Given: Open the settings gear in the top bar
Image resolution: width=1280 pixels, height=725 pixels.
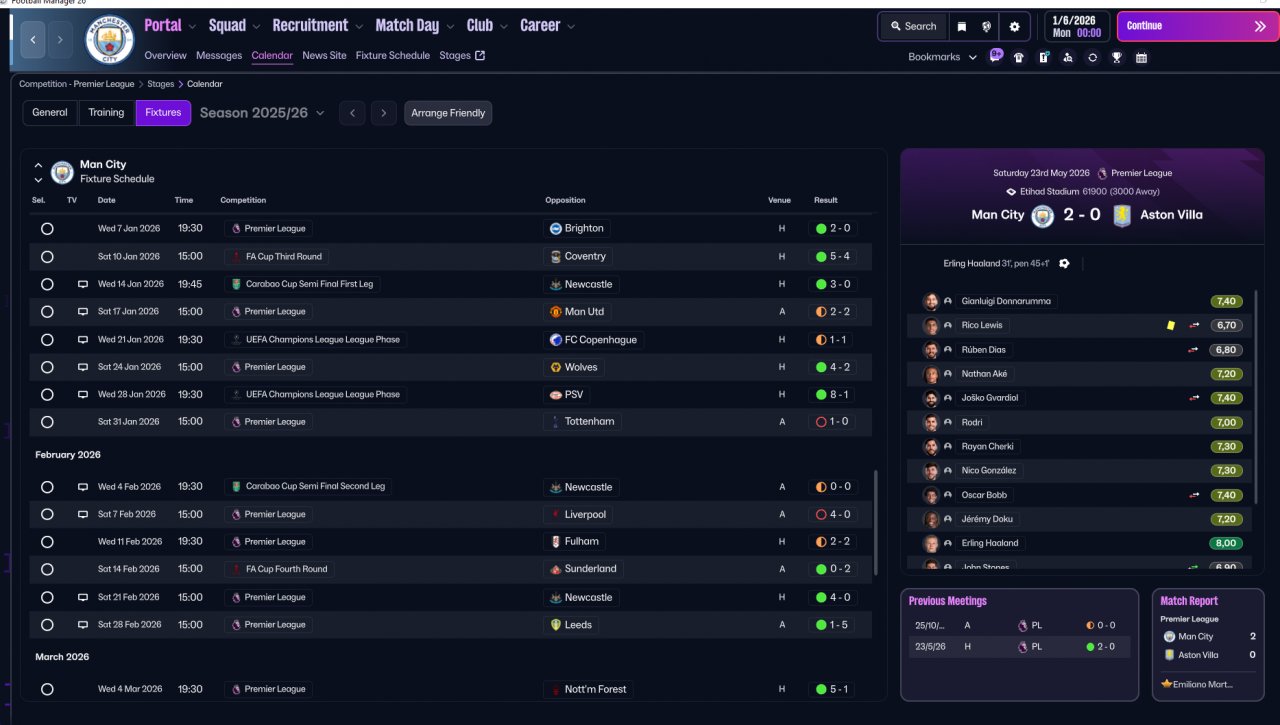Looking at the screenshot, I should (1014, 26).
